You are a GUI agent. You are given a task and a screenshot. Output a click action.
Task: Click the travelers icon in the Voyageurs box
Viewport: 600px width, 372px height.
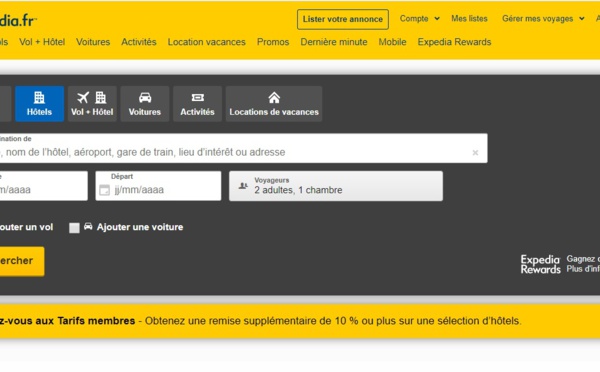(243, 186)
